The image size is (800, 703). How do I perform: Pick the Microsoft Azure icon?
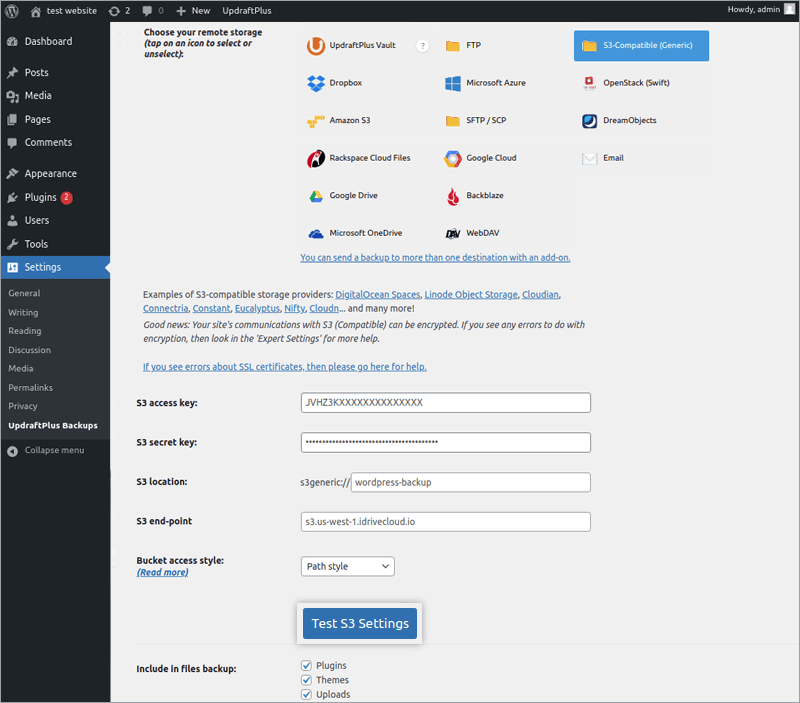(x=453, y=83)
